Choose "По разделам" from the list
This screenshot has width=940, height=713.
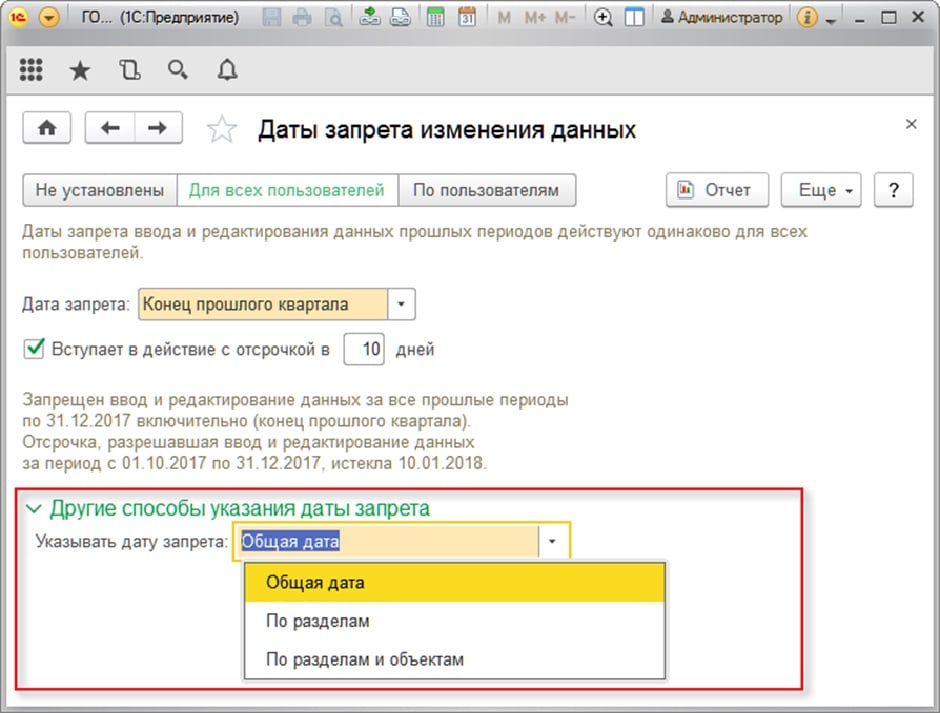pos(317,621)
